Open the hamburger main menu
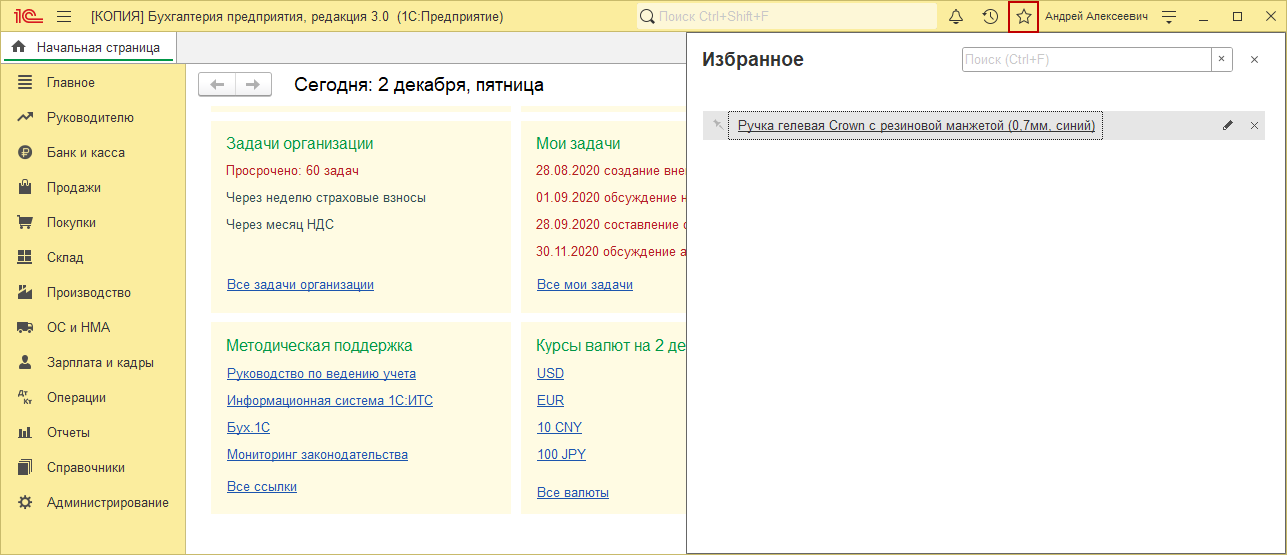This screenshot has width=1287, height=555. pos(64,17)
